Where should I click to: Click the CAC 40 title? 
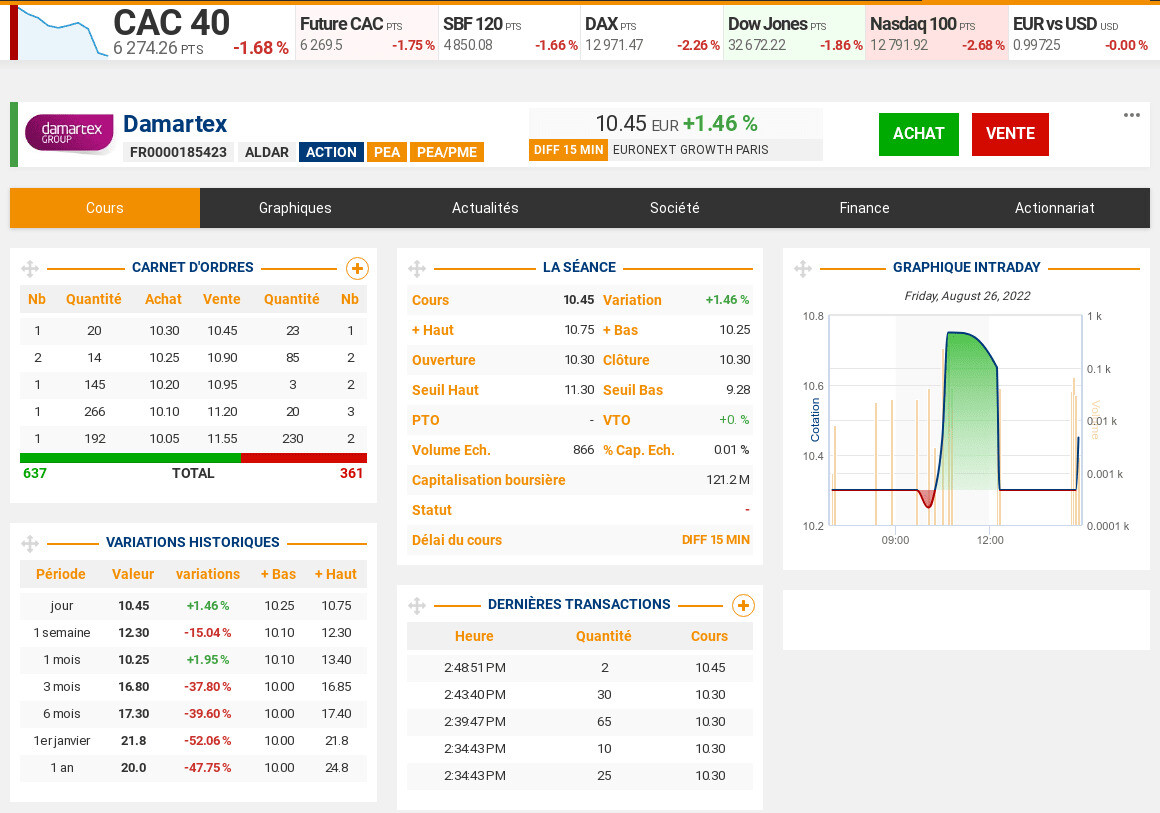pyautogui.click(x=172, y=23)
